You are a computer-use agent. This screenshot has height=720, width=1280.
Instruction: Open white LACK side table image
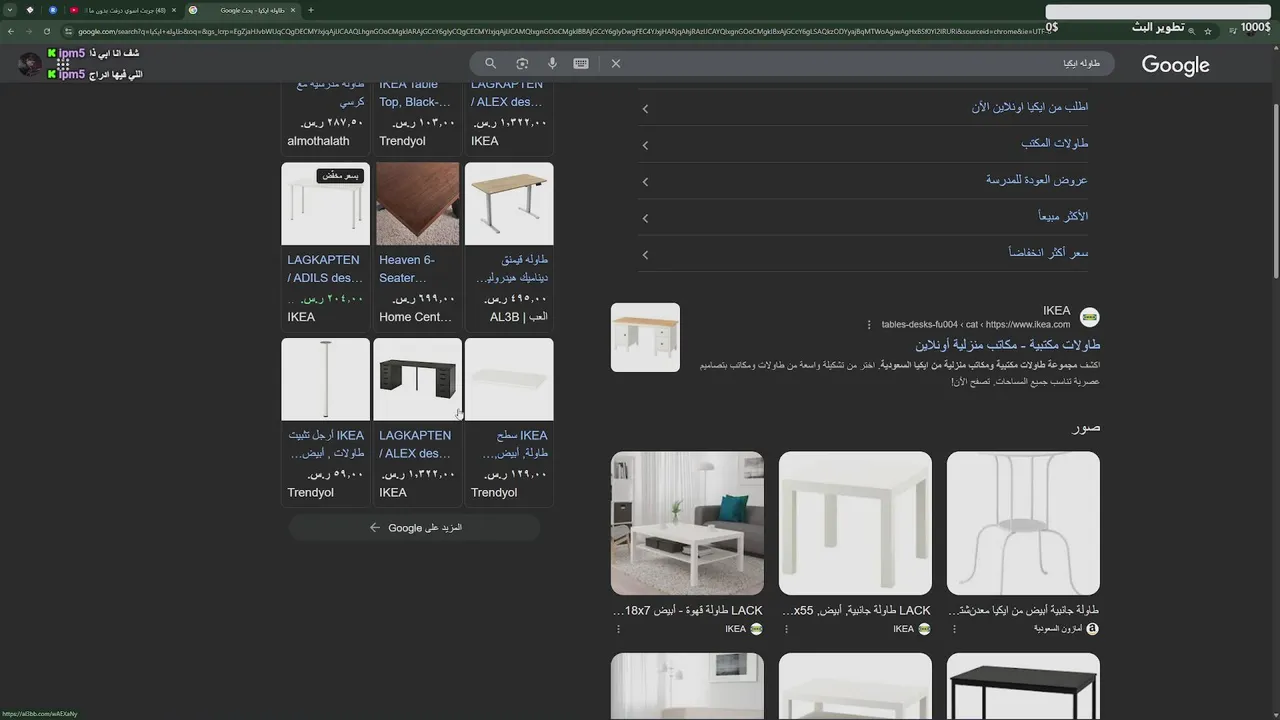click(x=855, y=523)
